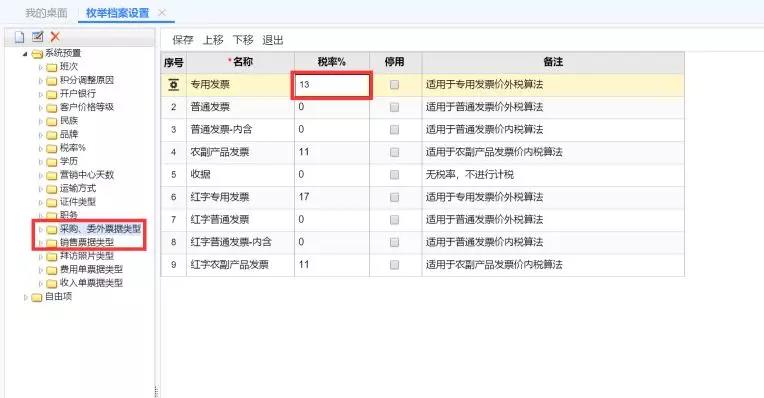Click the 税率 input field showing 13
The image size is (764, 398).
click(332, 85)
